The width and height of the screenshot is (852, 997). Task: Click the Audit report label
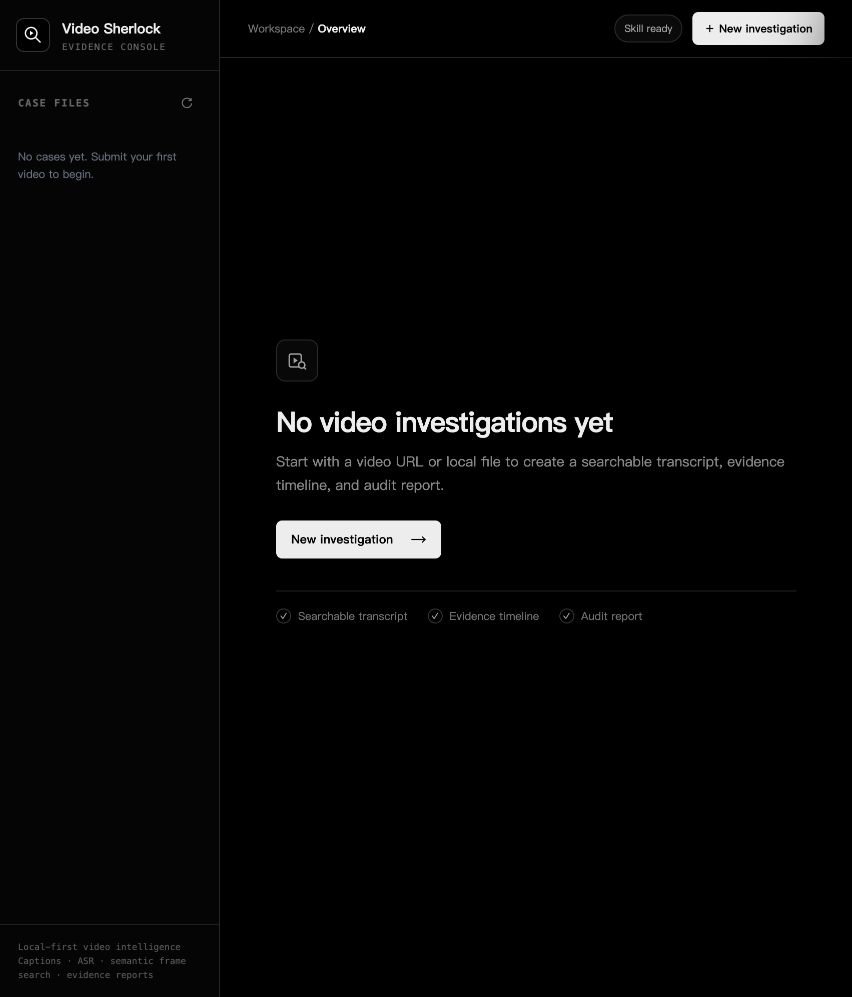(x=611, y=616)
